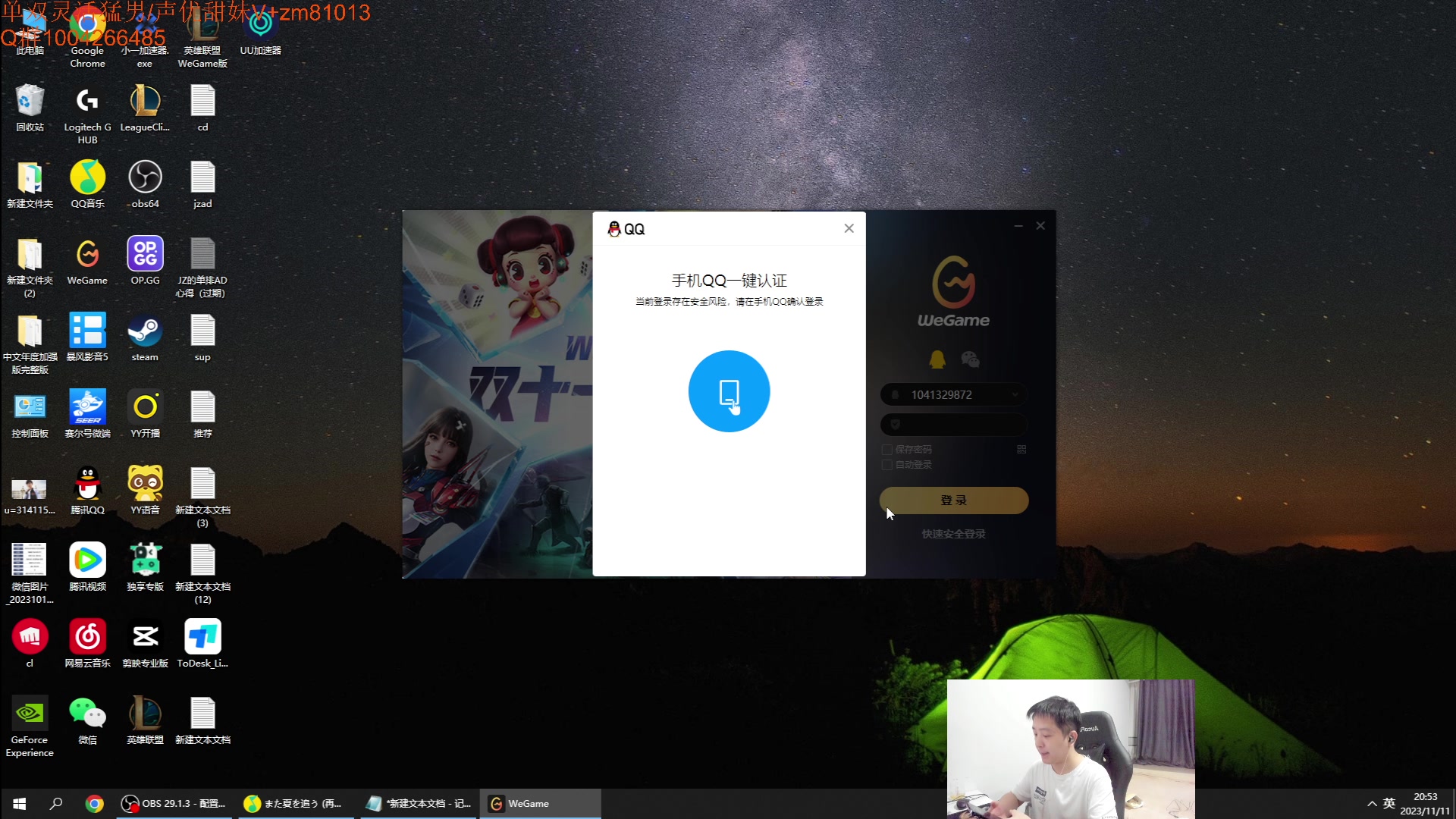Open the 腾讯QQ desktop icon
Viewport: 1456px width, 819px height.
pos(87,491)
